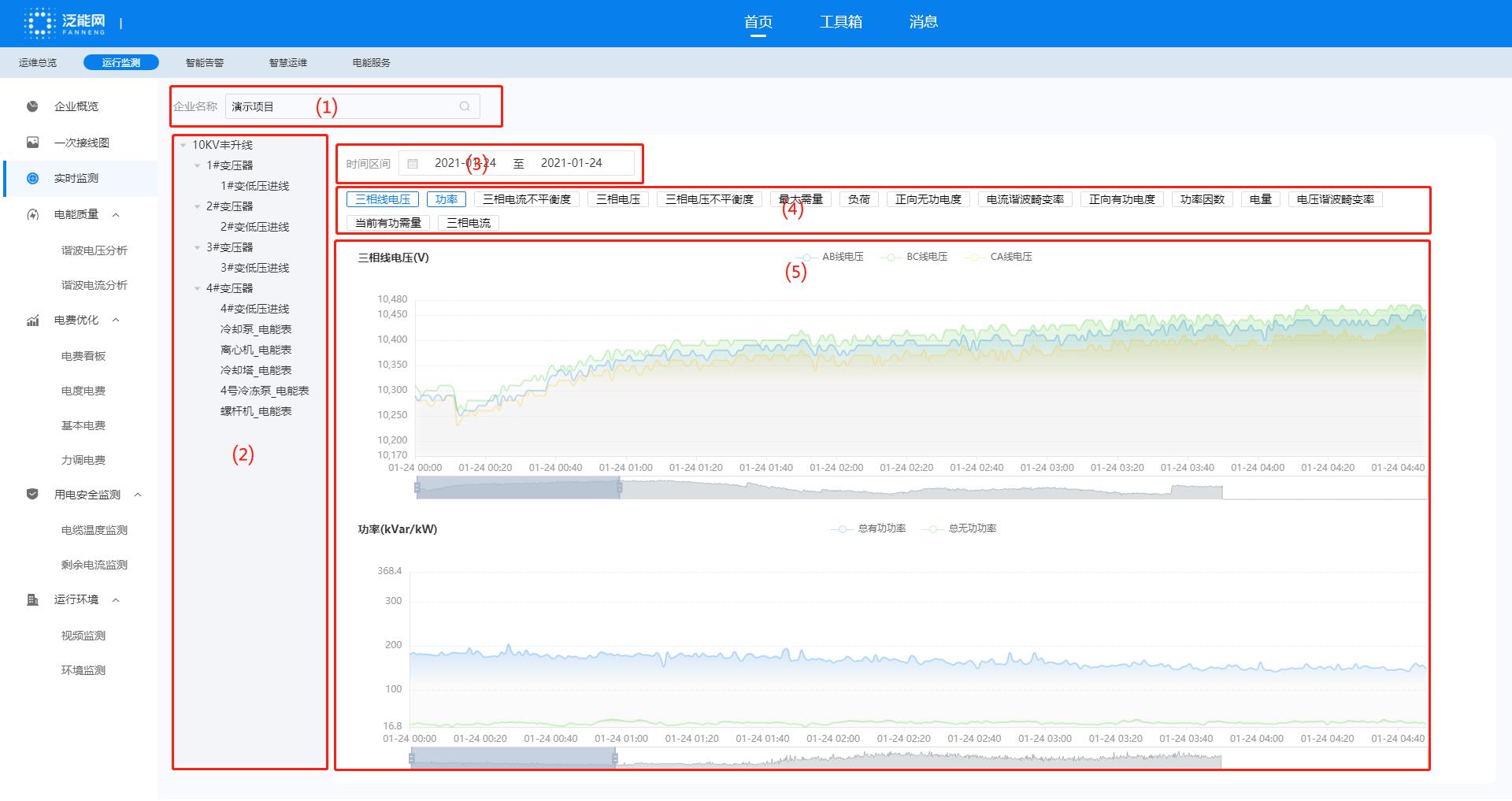This screenshot has width=1512, height=801.
Task: Collapse the 用电安全监测 sidebar group chevron
Action: [x=138, y=495]
